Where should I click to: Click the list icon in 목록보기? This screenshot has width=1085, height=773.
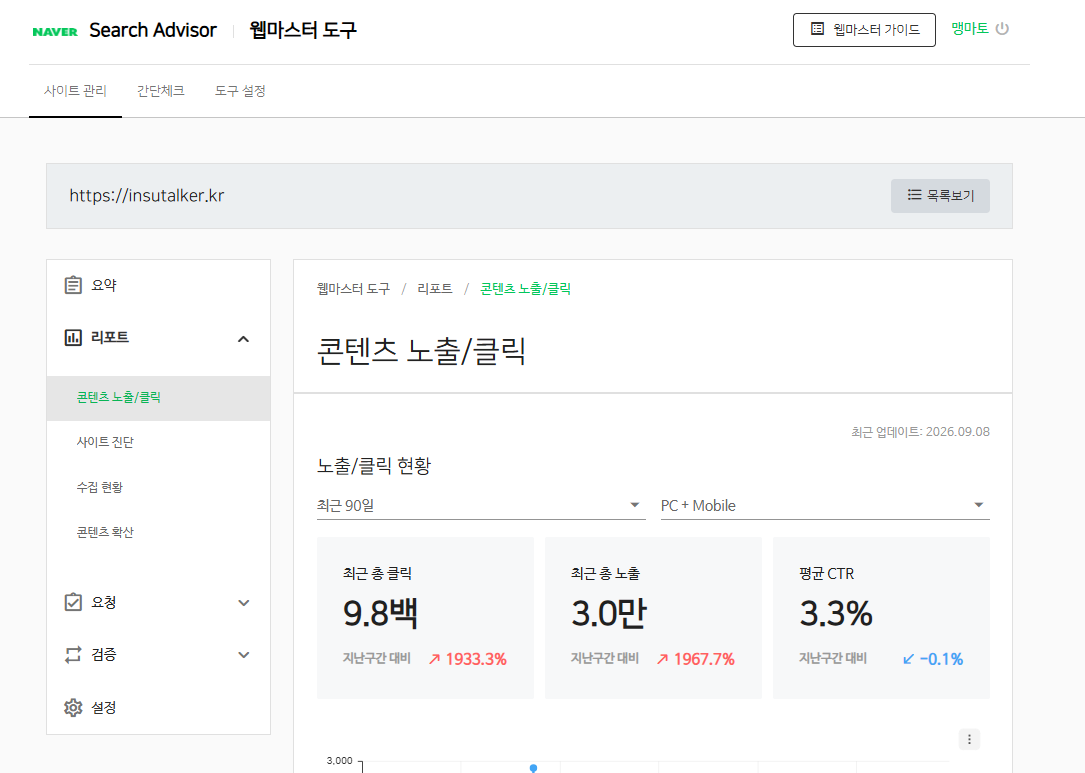pyautogui.click(x=914, y=195)
